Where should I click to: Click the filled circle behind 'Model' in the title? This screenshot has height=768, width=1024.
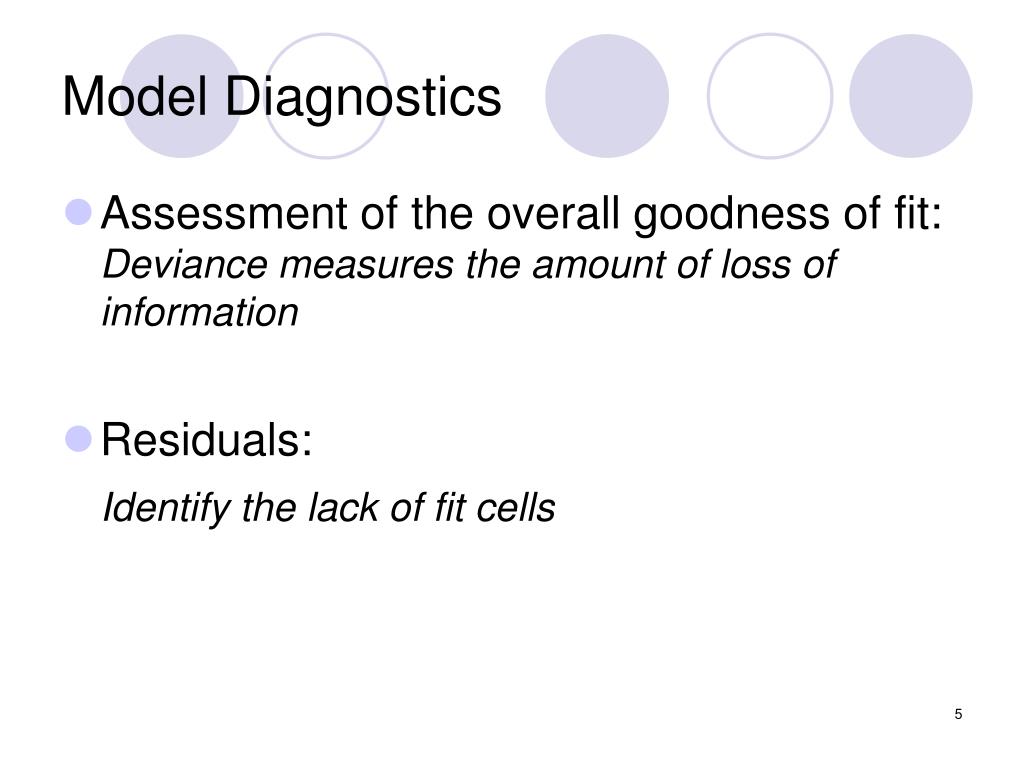pyautogui.click(x=182, y=96)
